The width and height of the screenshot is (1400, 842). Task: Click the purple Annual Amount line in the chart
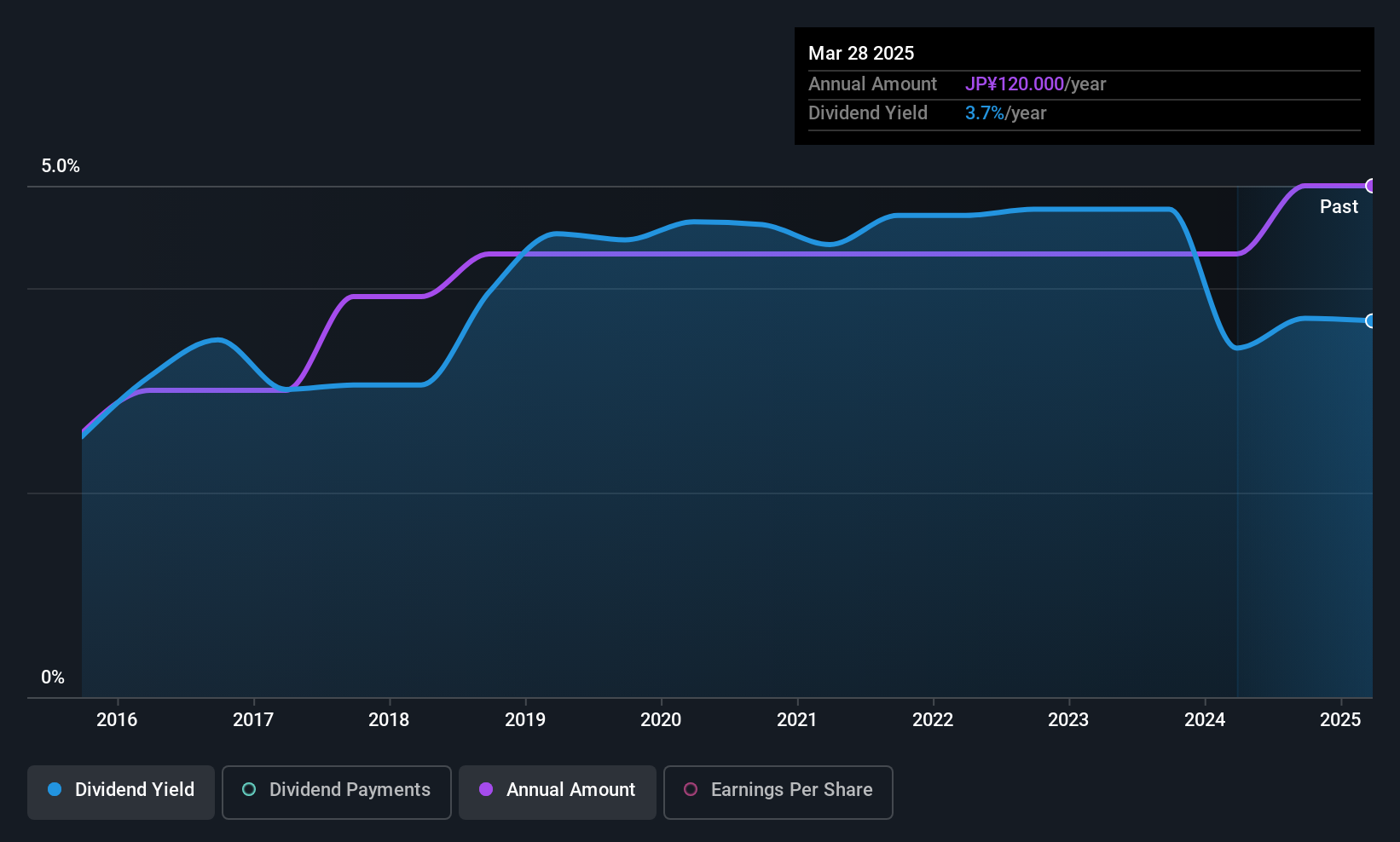click(853, 254)
